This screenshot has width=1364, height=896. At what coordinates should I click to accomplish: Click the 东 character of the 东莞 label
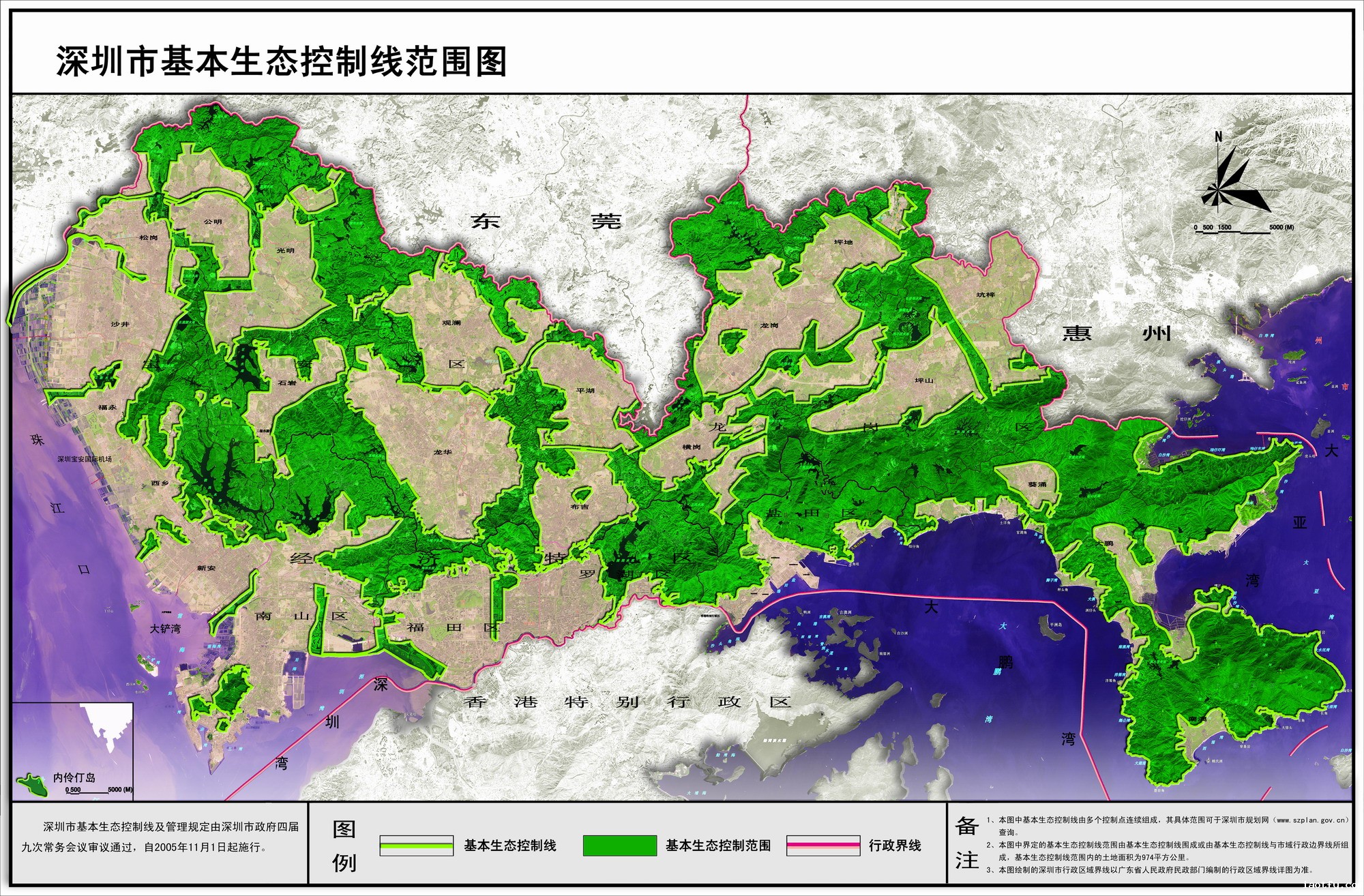point(485,222)
